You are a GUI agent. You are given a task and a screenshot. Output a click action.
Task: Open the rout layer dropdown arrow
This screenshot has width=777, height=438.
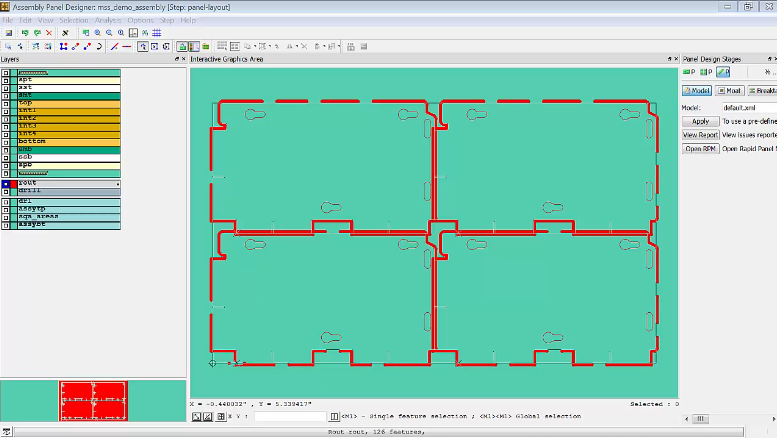pos(117,184)
